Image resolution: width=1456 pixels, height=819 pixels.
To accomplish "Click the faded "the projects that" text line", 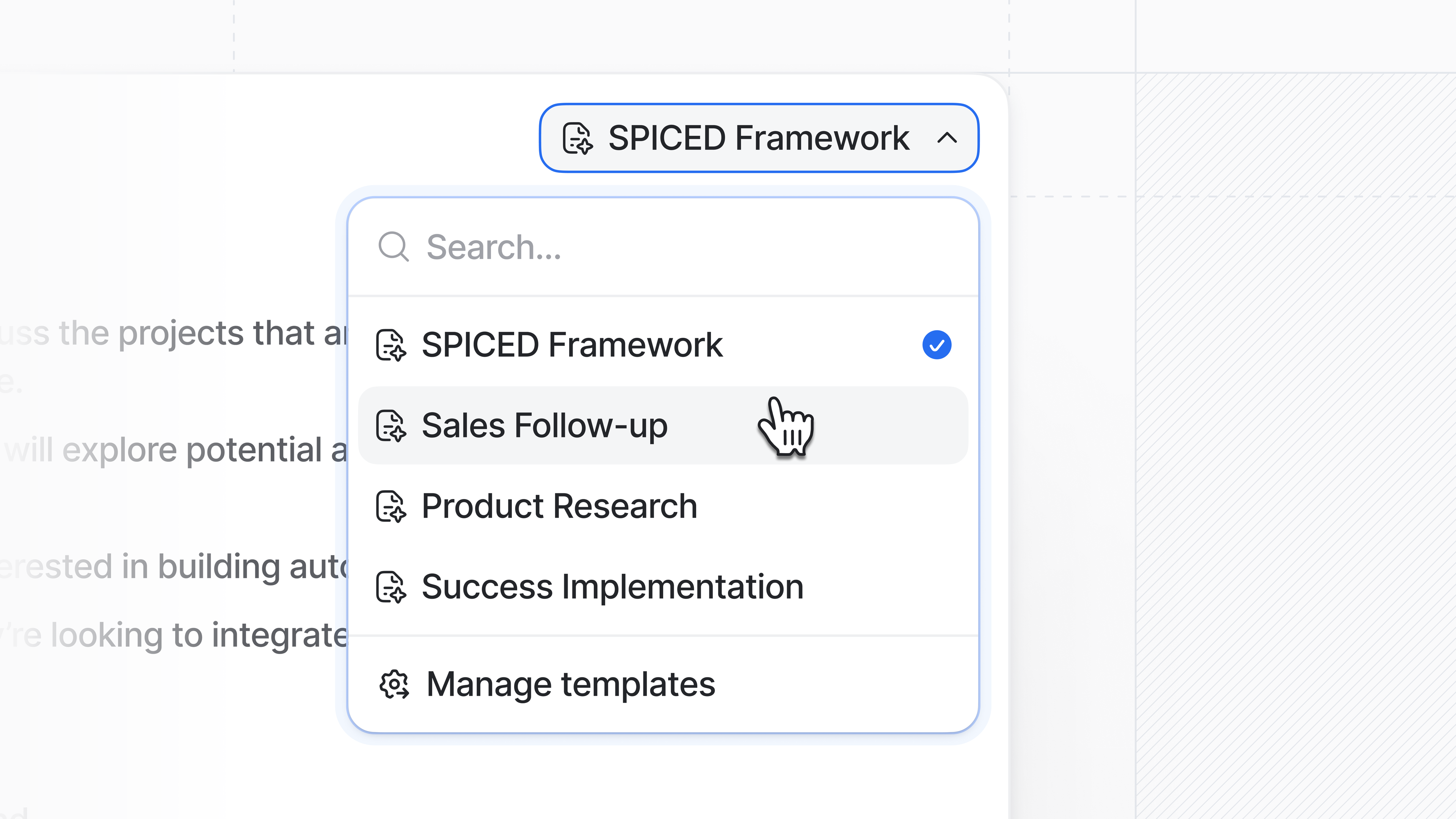I will tap(187, 333).
